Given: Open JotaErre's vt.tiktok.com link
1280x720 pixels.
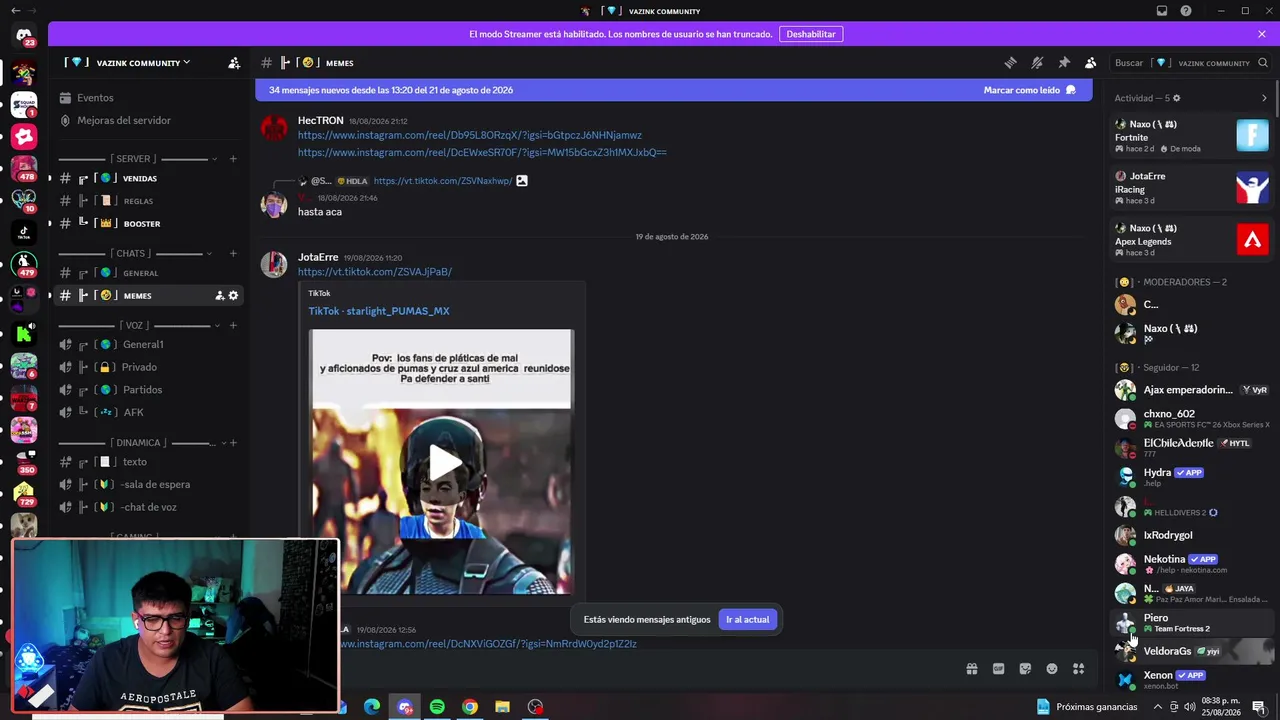Looking at the screenshot, I should (375, 272).
